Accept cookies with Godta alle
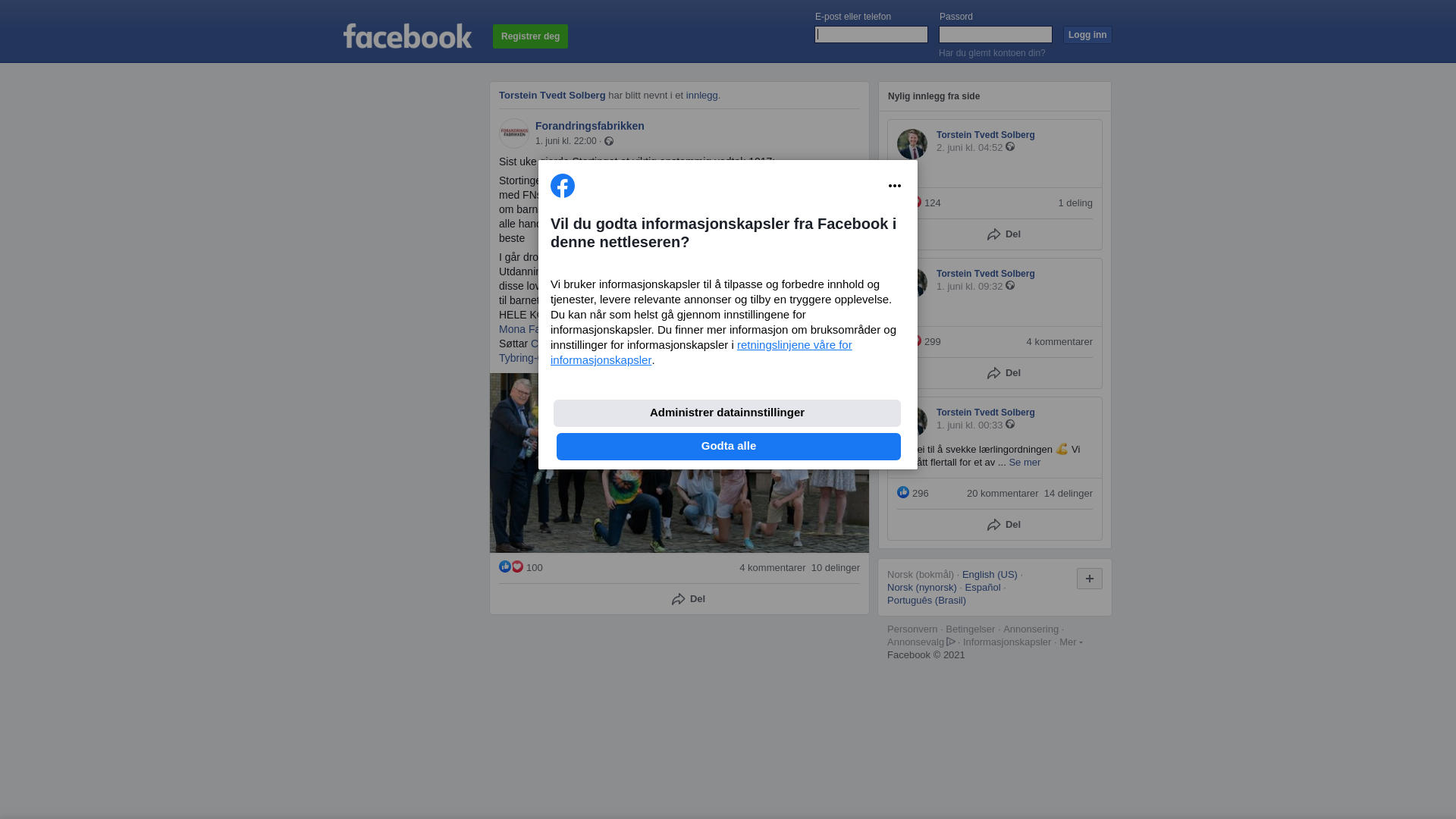Screen dimensions: 1456x819 tap(729, 447)
